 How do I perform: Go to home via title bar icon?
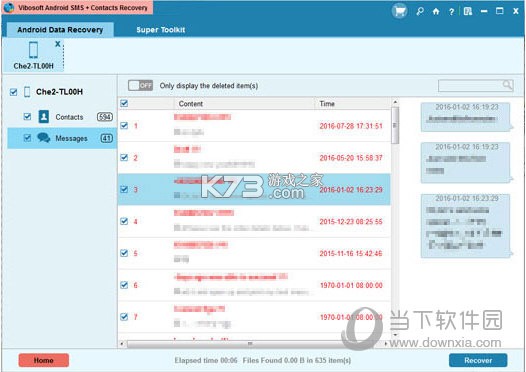click(x=436, y=12)
